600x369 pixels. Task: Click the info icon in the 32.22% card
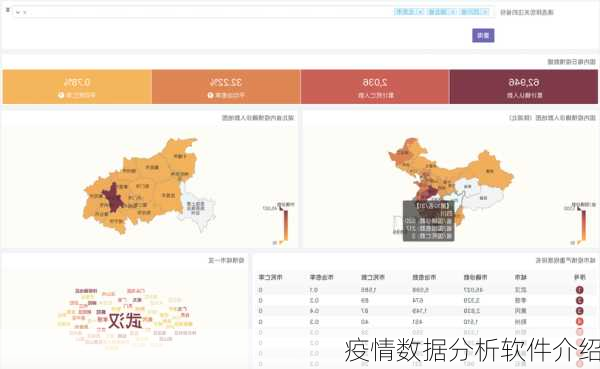pos(210,95)
